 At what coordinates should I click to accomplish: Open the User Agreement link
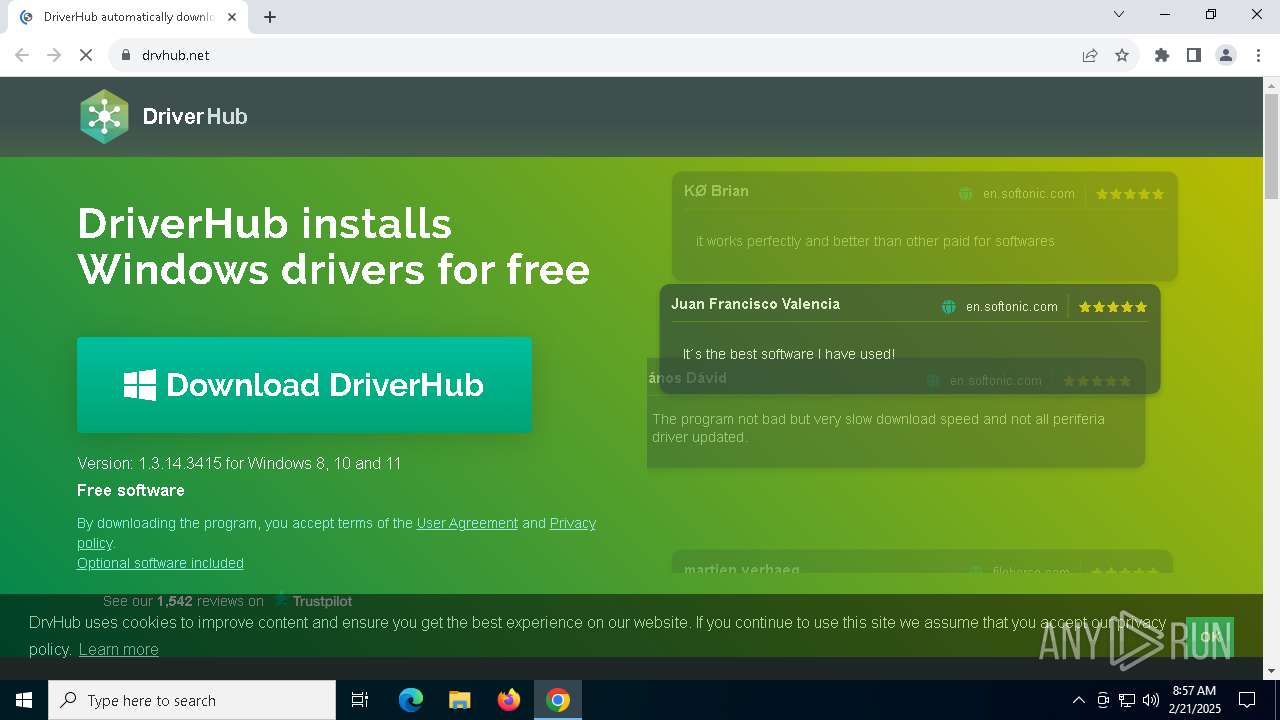point(467,523)
